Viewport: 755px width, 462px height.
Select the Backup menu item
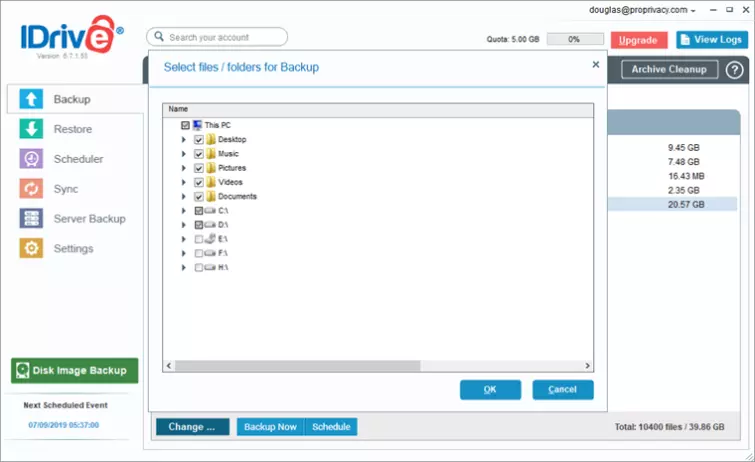[x=76, y=99]
